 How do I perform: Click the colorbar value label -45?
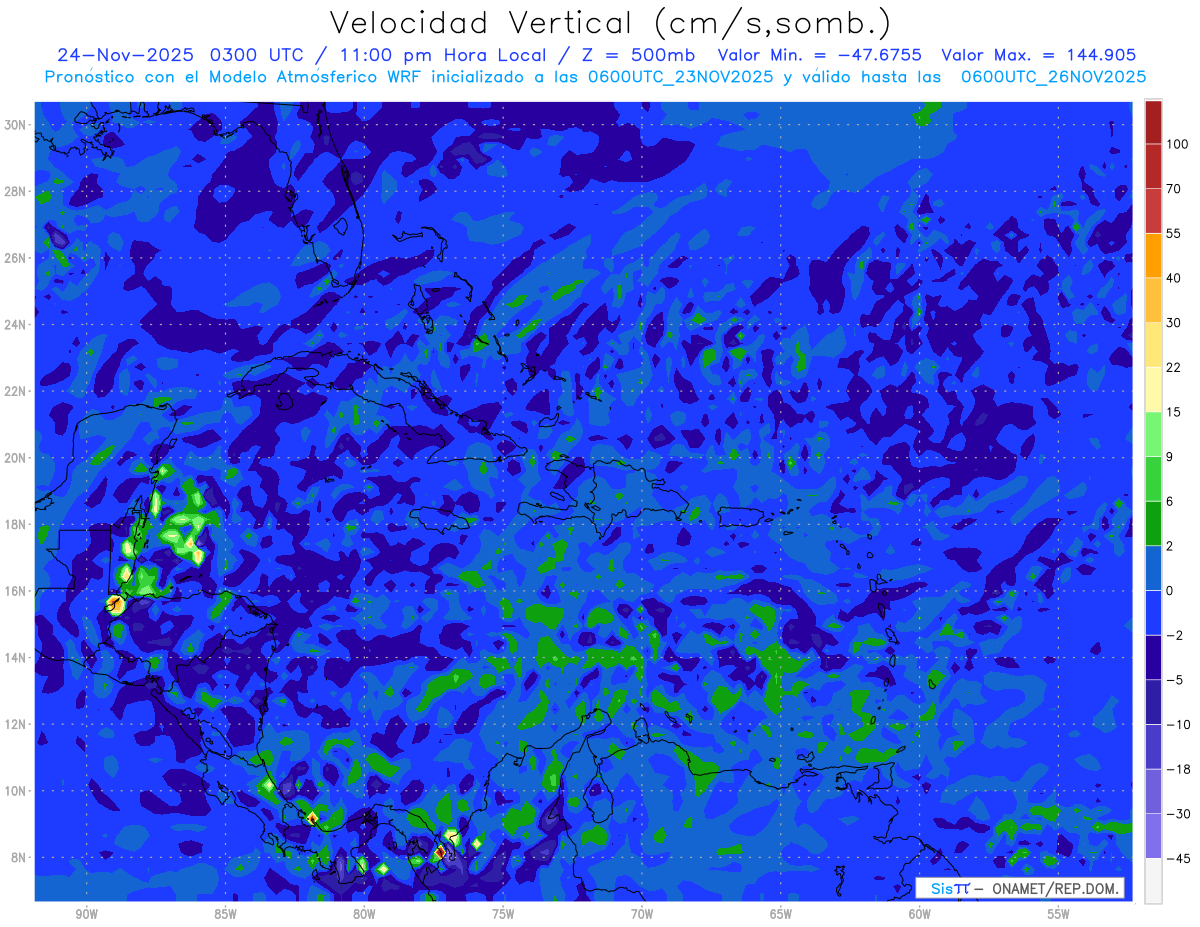tap(1177, 858)
